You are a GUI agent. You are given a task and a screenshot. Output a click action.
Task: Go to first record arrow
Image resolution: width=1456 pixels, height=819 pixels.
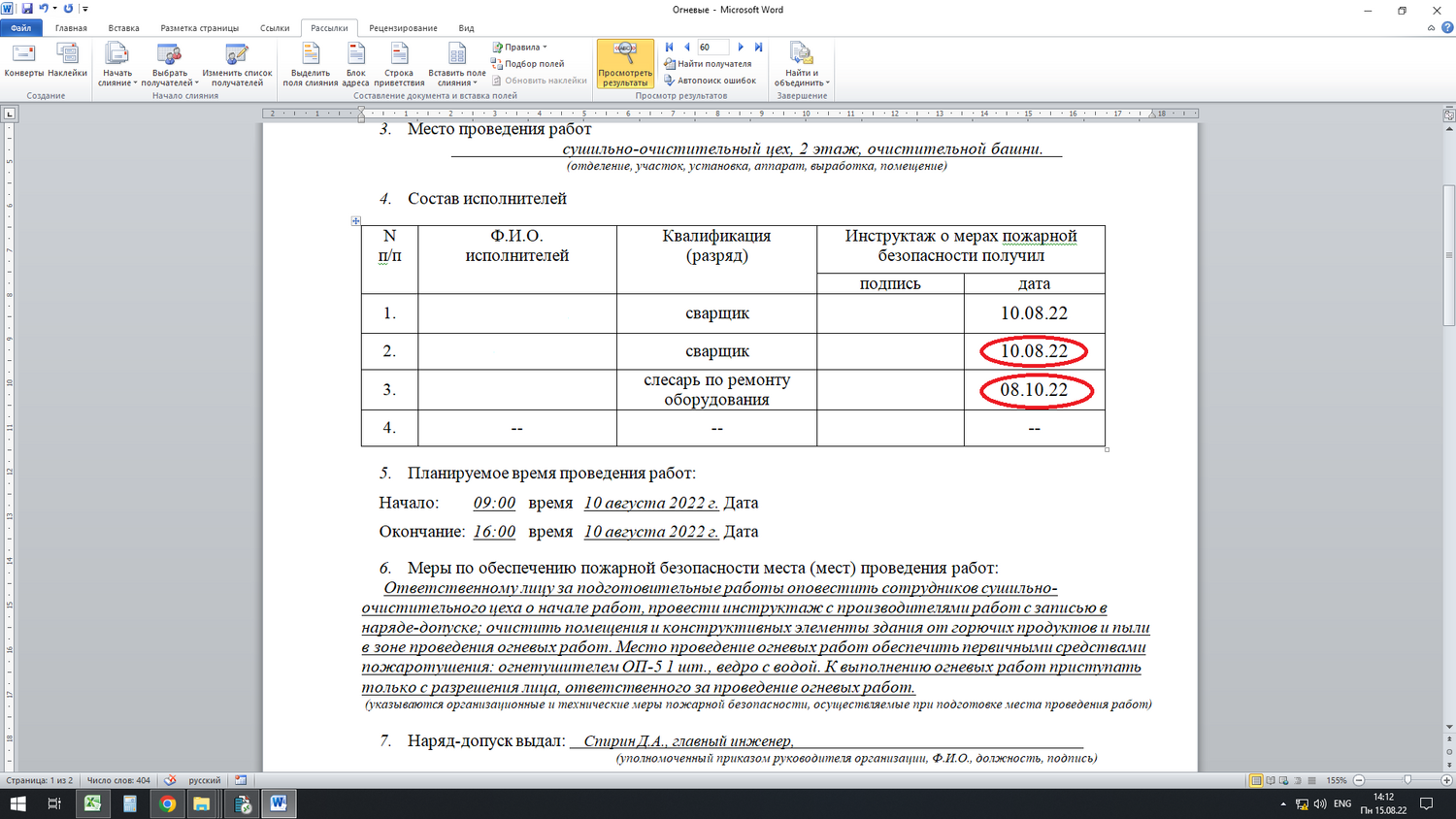click(x=669, y=47)
